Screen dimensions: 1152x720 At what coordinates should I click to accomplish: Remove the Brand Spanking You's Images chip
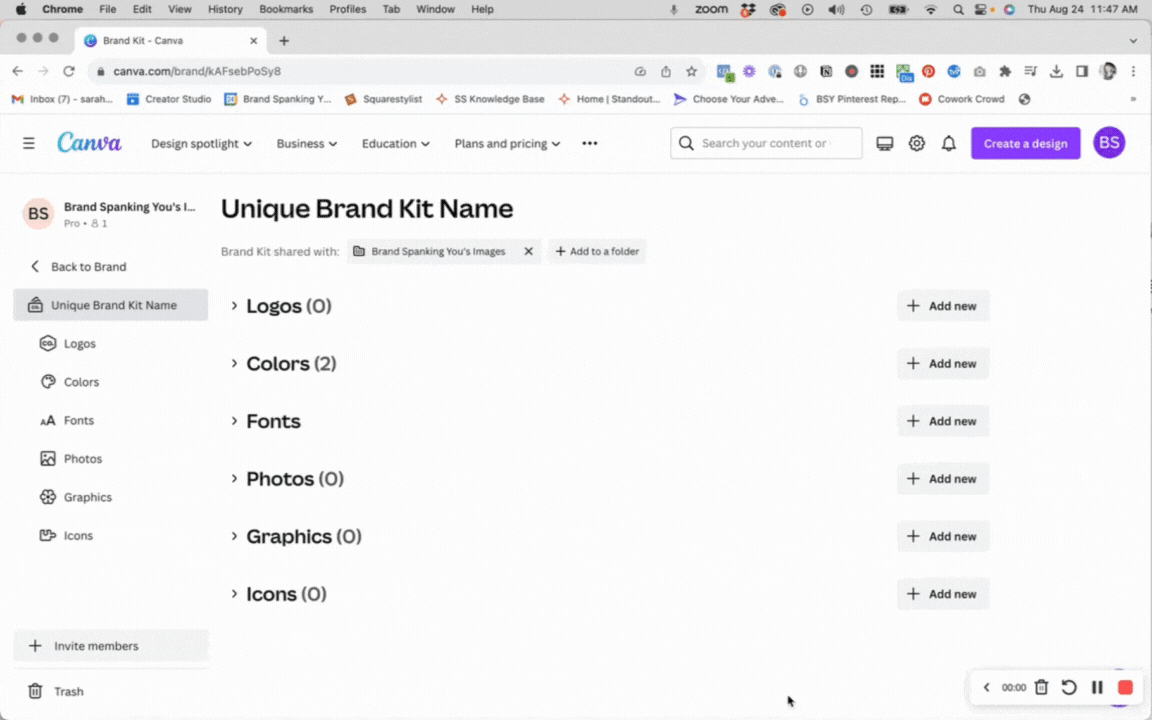click(528, 251)
